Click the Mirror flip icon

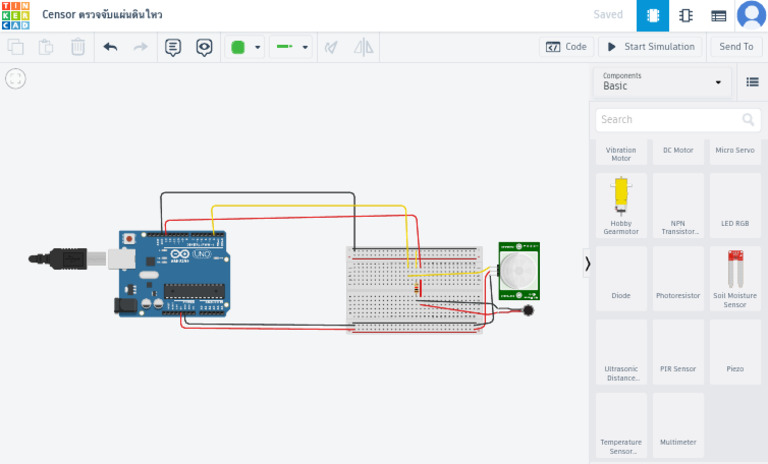(x=363, y=48)
